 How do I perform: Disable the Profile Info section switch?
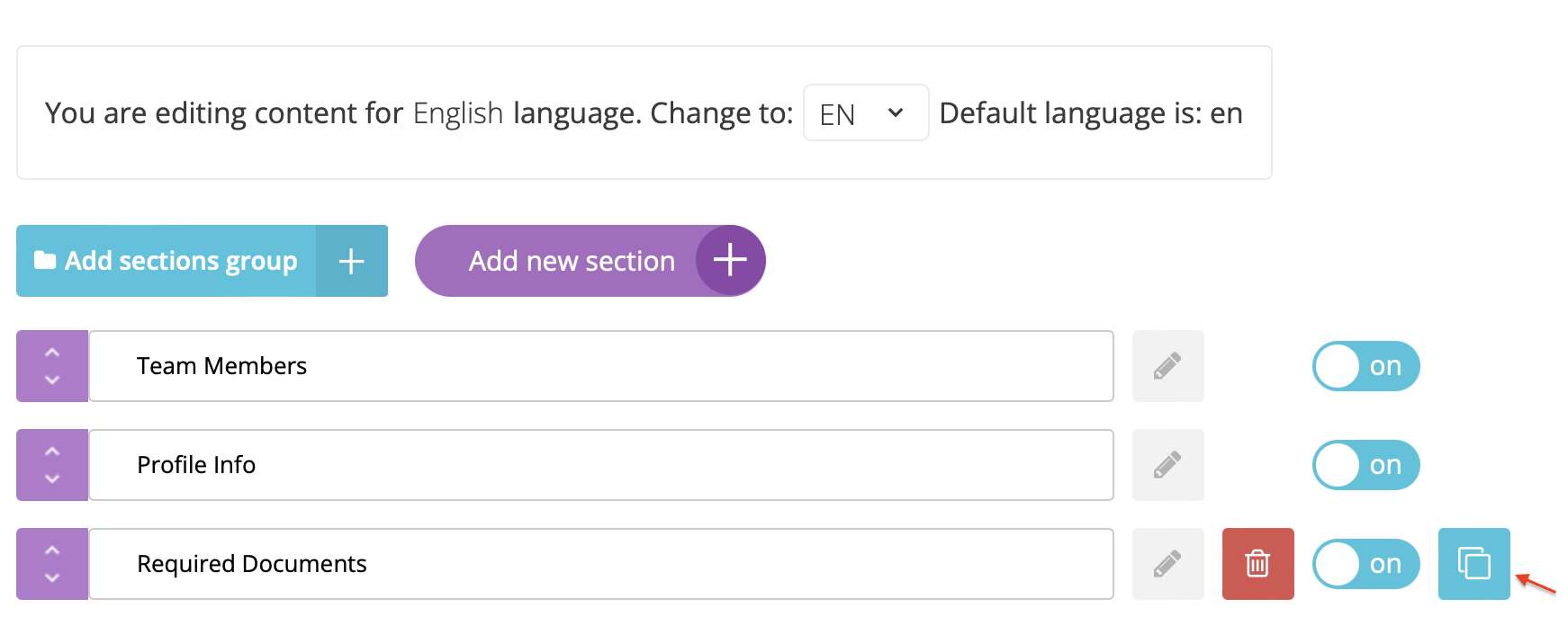point(1365,465)
